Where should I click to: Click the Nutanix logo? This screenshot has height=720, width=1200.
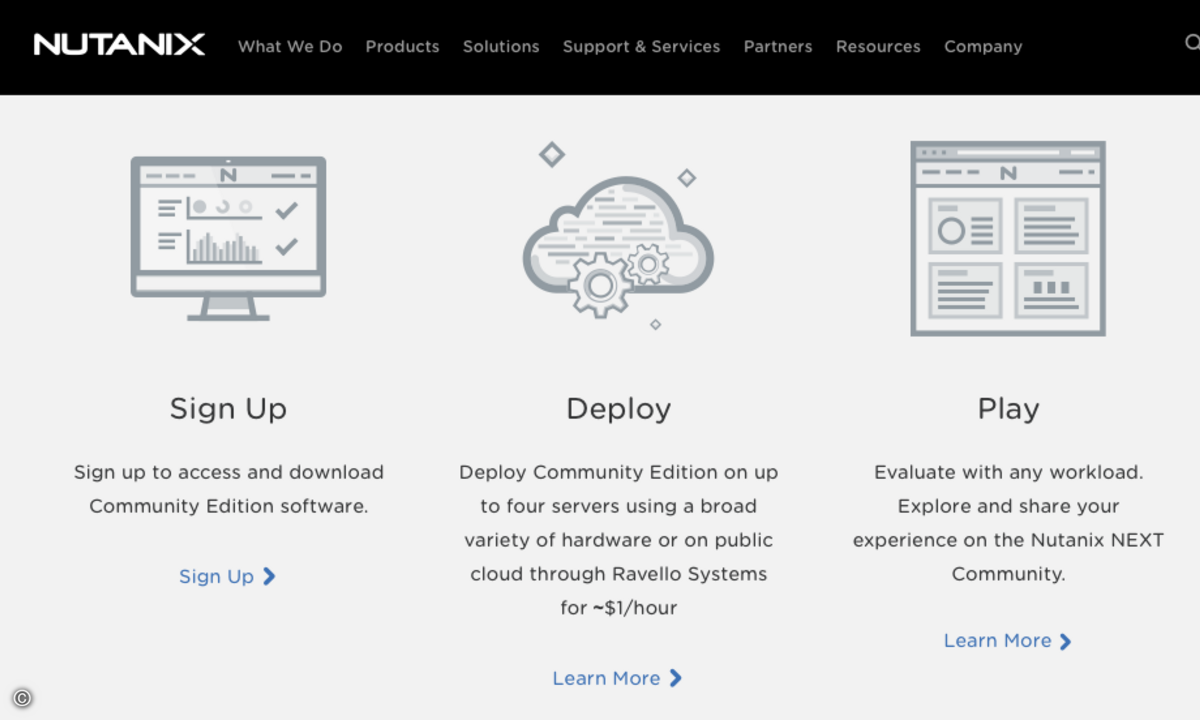(119, 45)
